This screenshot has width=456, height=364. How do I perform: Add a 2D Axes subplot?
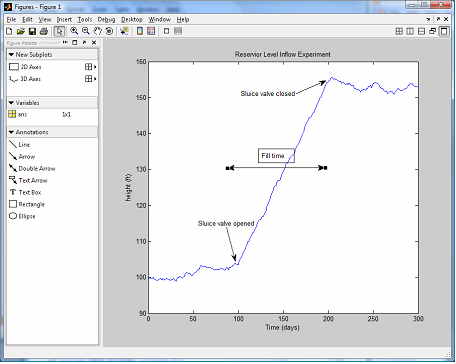tap(25, 67)
